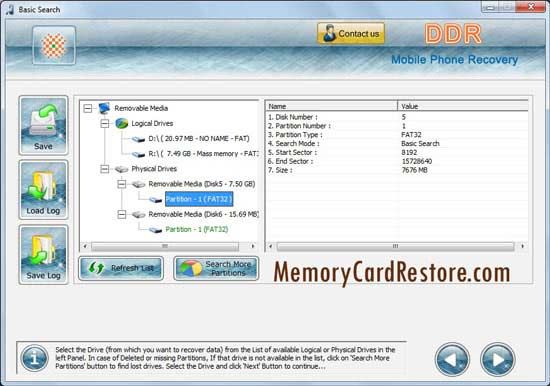
Task: Click the checkered logo icon in header
Action: click(54, 45)
